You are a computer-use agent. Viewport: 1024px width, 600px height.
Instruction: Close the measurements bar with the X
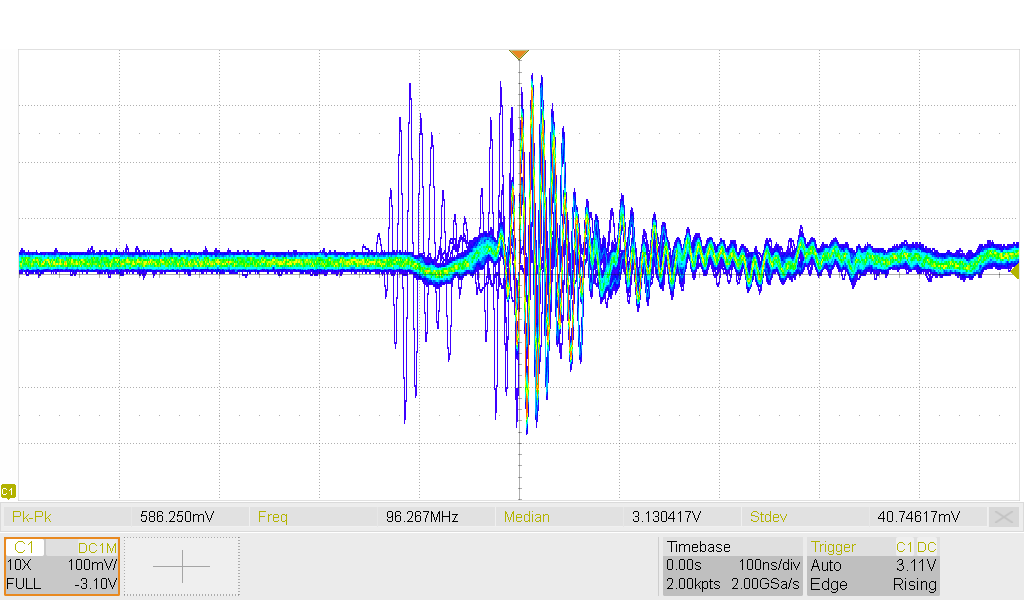pyautogui.click(x=1003, y=517)
